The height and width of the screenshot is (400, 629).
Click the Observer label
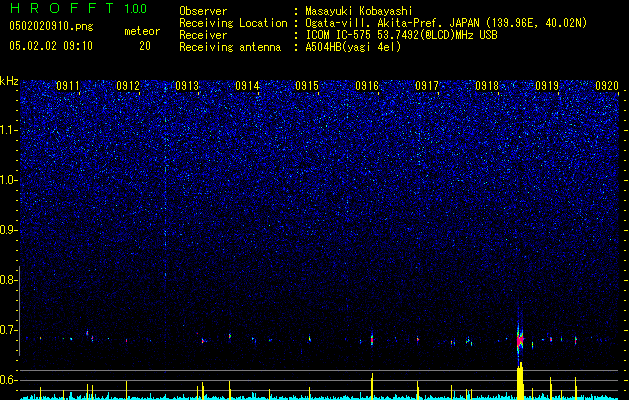coord(203,11)
